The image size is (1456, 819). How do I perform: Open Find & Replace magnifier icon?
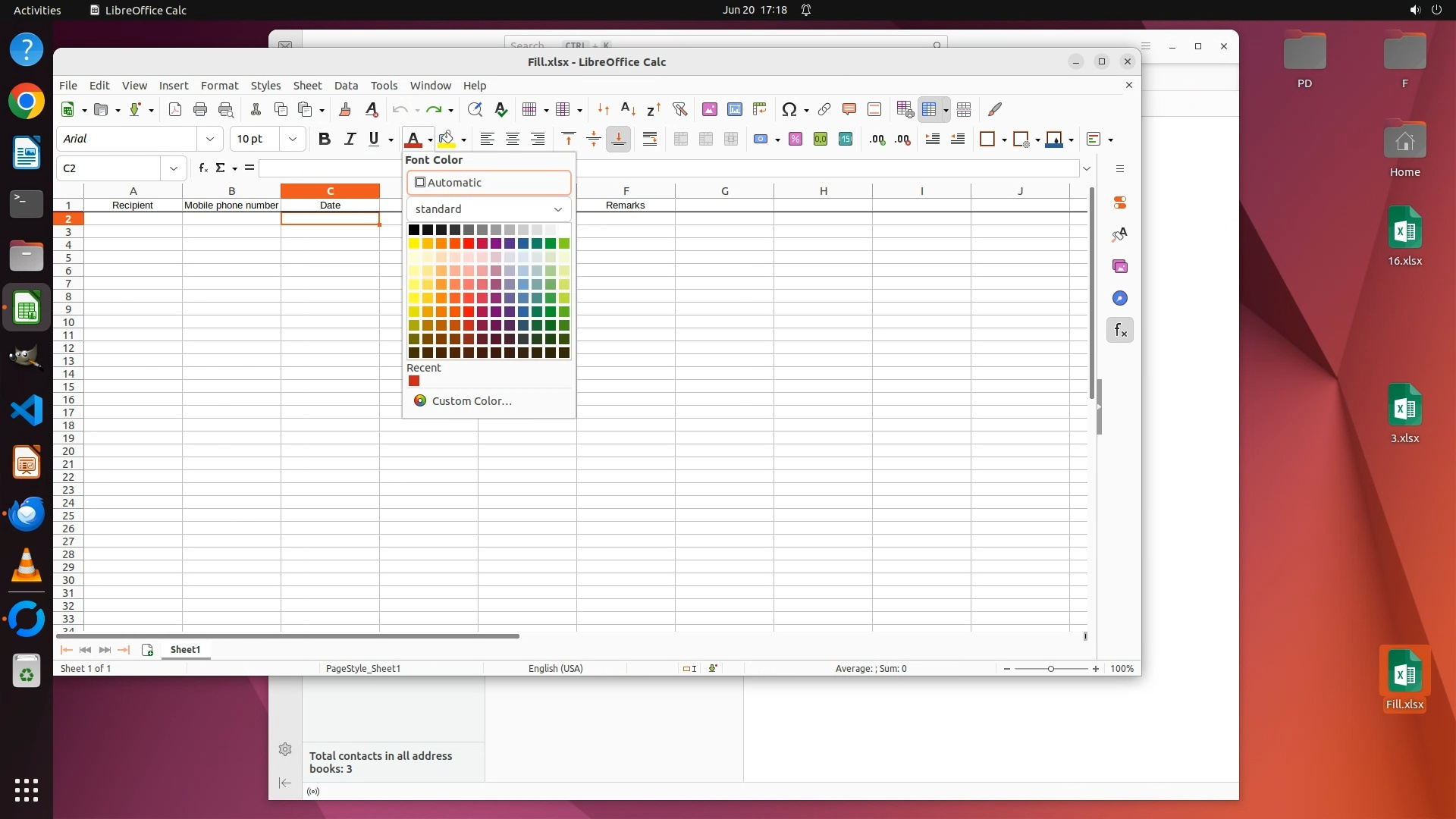coord(475,110)
